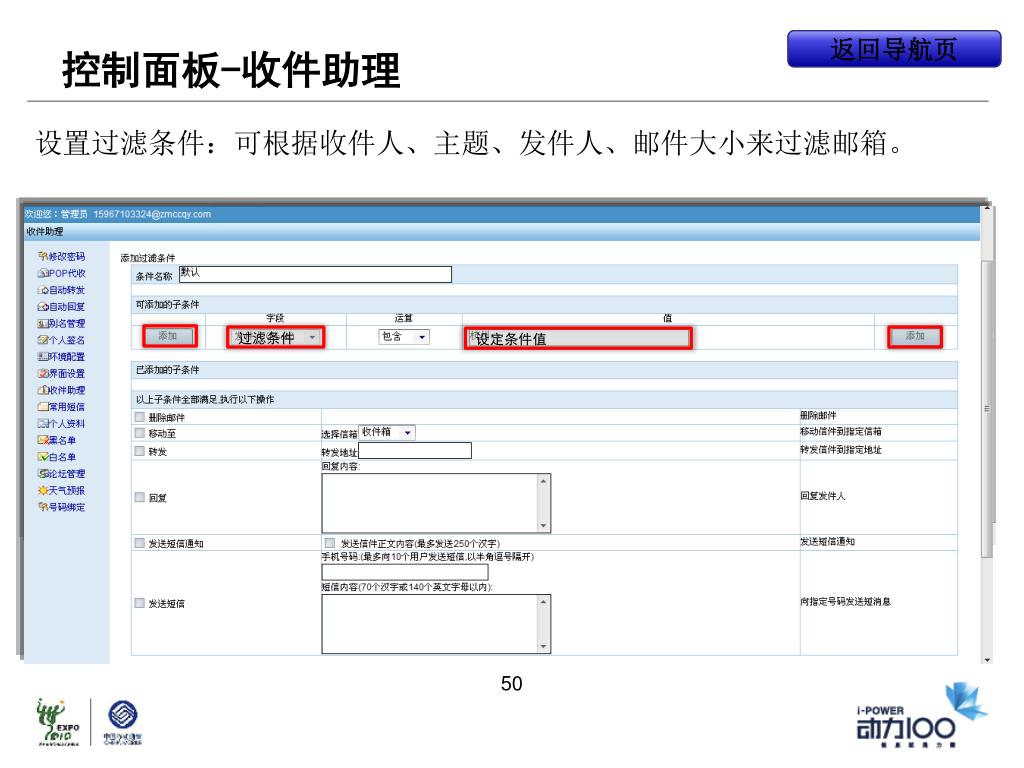Screen dimensions: 1024x768
Task: Open 个人资料 via its sidebar icon
Action: [43, 423]
